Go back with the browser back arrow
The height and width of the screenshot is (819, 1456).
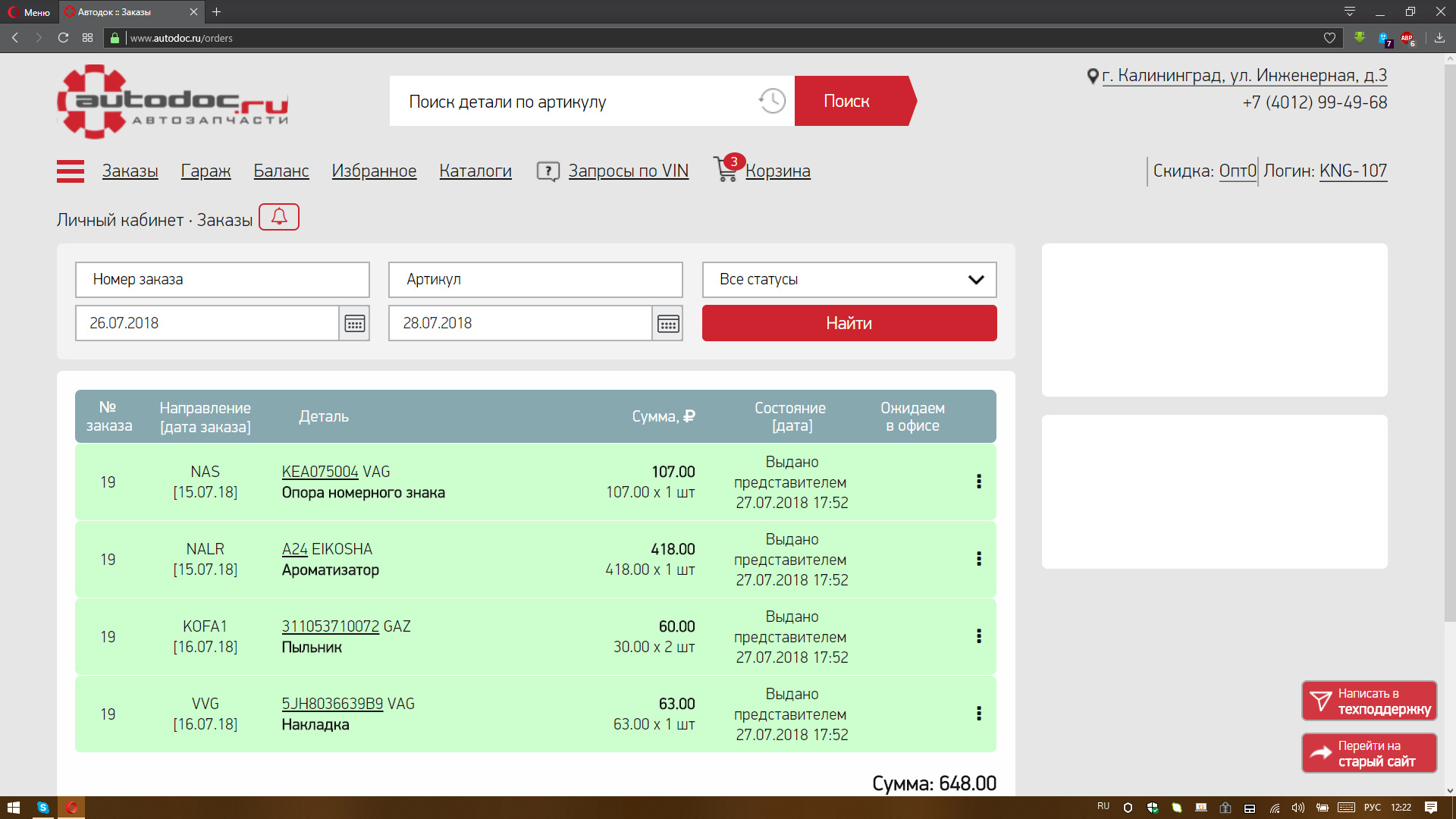tap(15, 37)
